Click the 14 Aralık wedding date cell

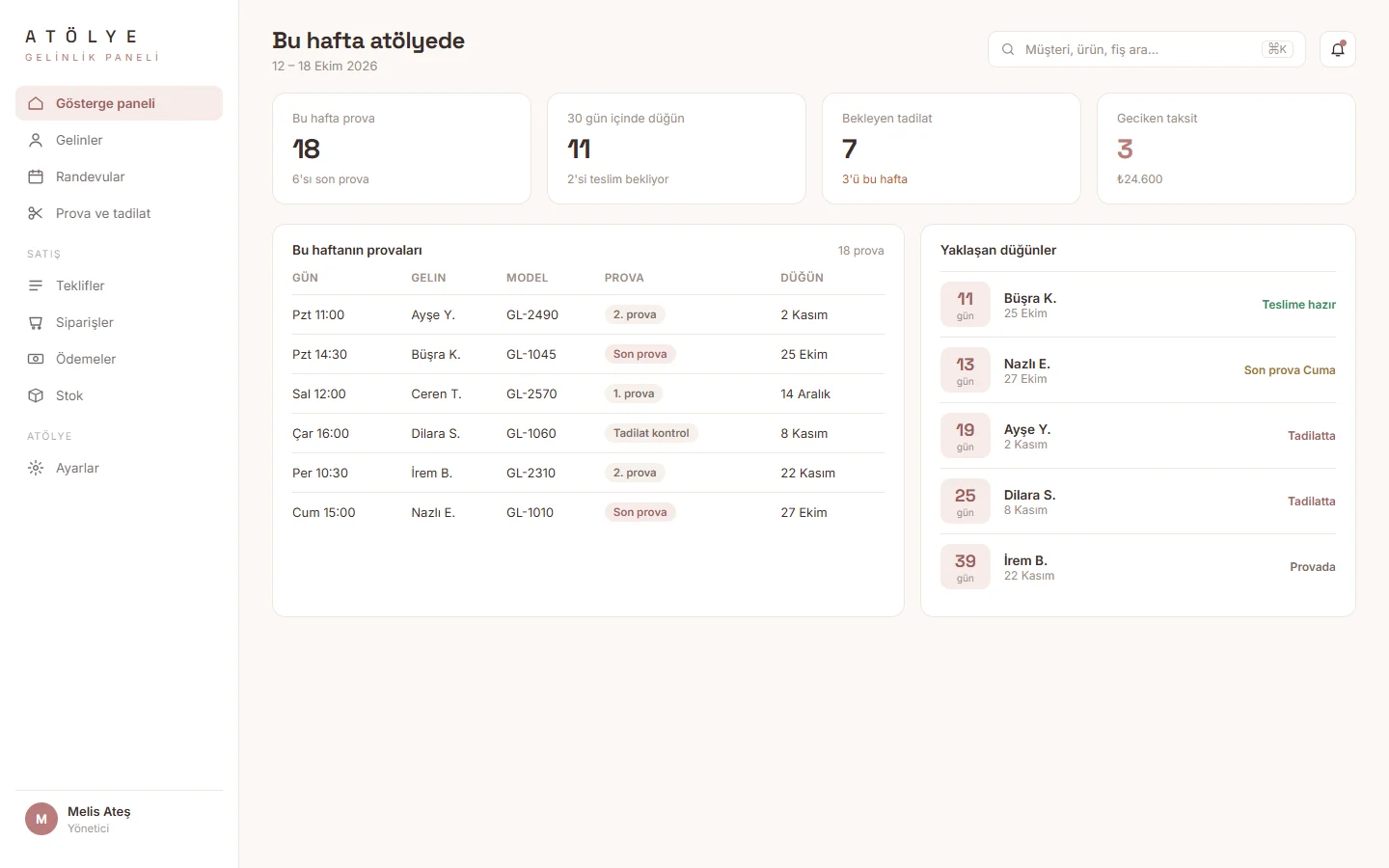pyautogui.click(x=805, y=393)
